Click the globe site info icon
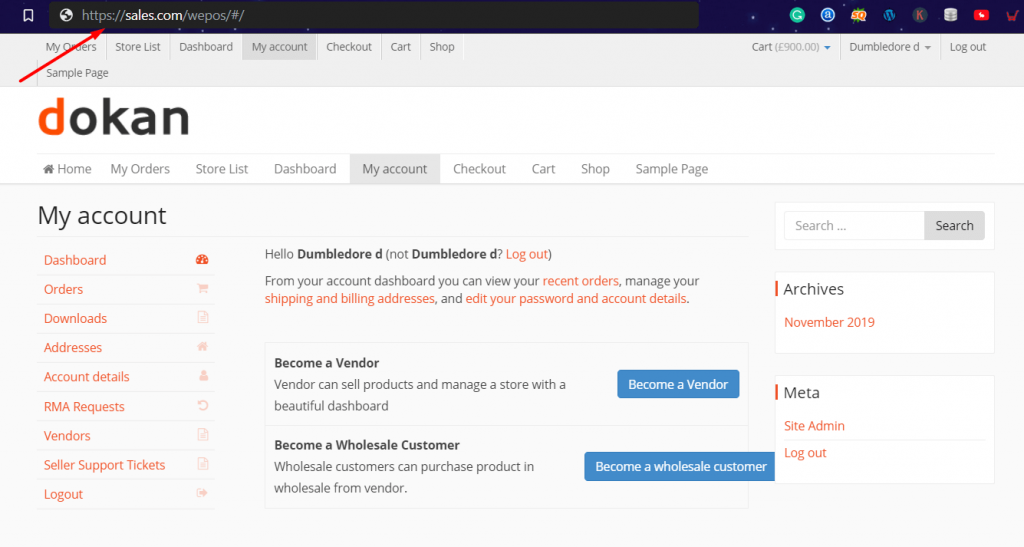The width and height of the screenshot is (1024, 547). coord(66,15)
